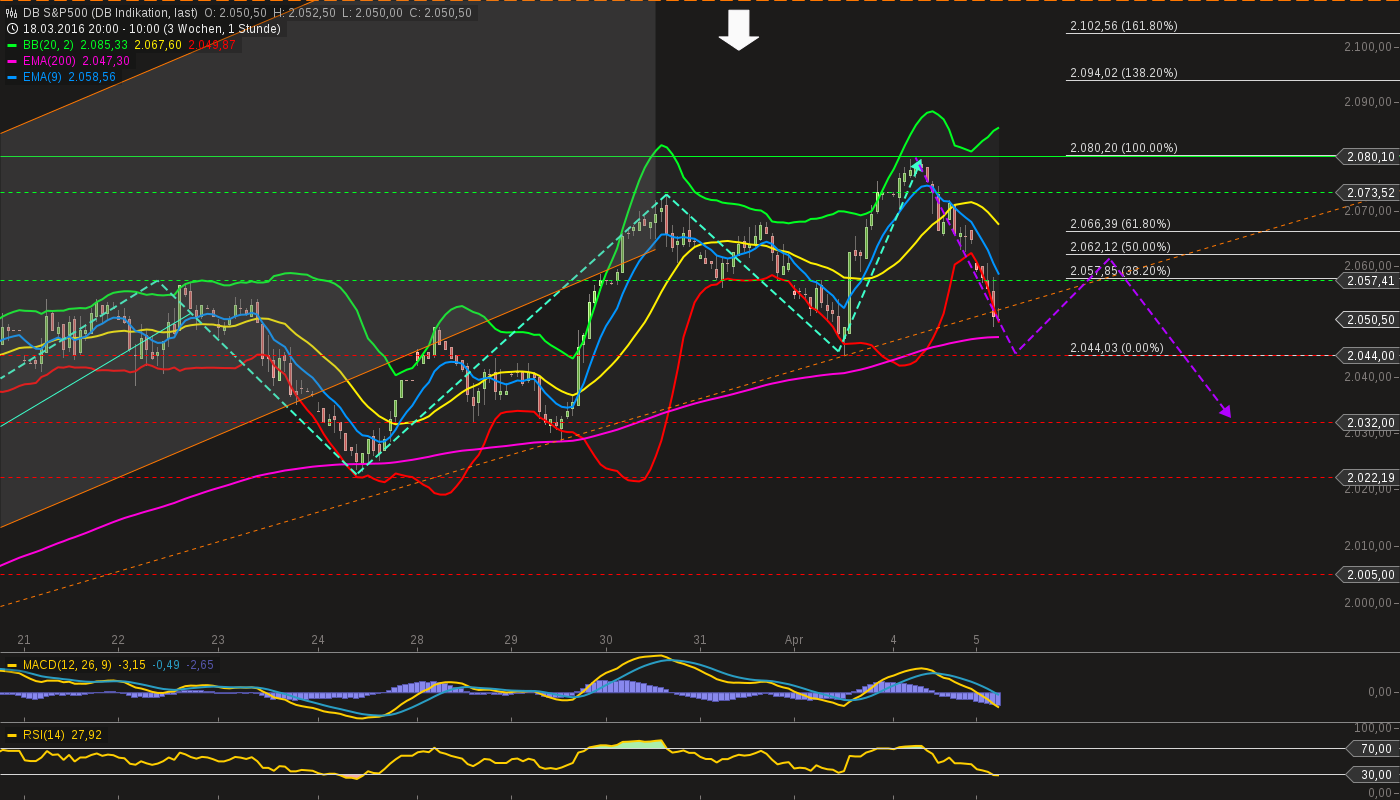Click the 2.090,00 price axis label
The width and height of the screenshot is (1400, 800).
click(x=1368, y=102)
